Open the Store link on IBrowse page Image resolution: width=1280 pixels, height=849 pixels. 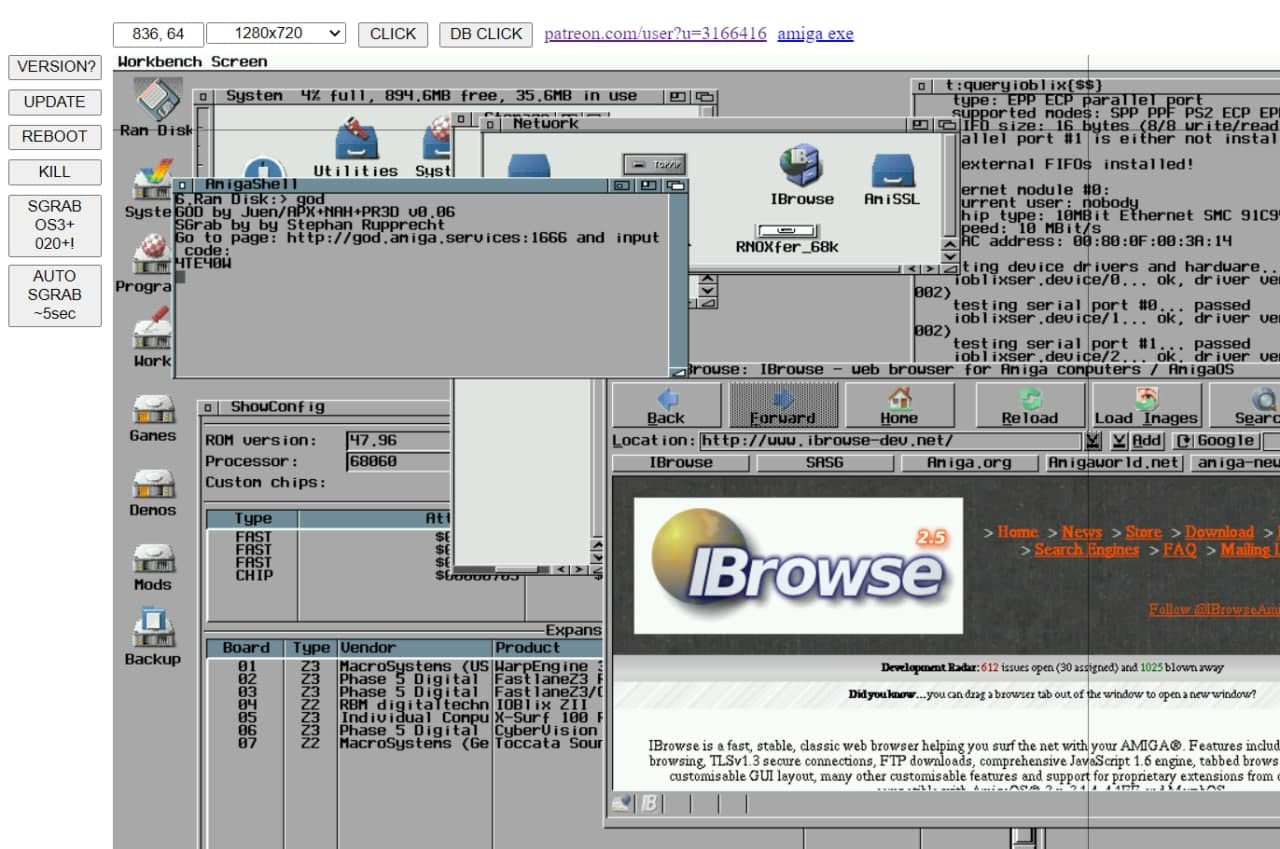point(1143,533)
